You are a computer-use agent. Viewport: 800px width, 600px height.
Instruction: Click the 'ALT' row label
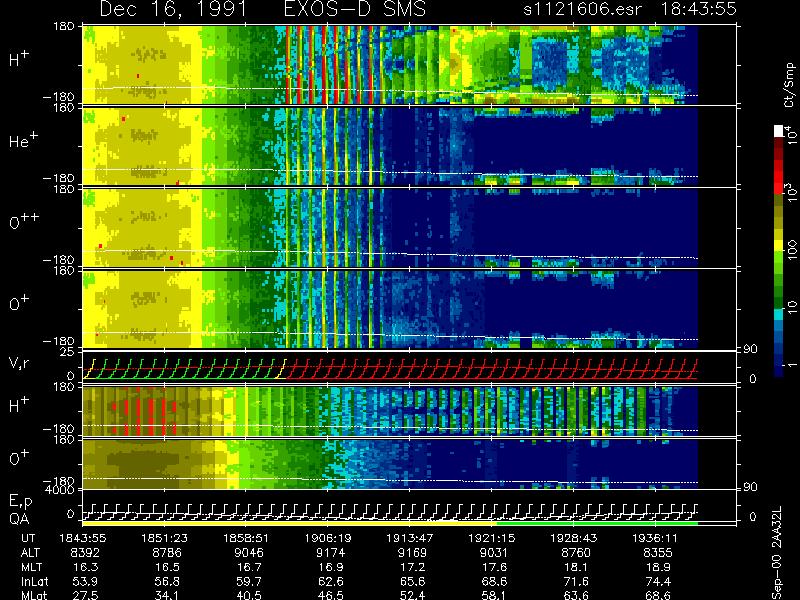tap(30, 553)
